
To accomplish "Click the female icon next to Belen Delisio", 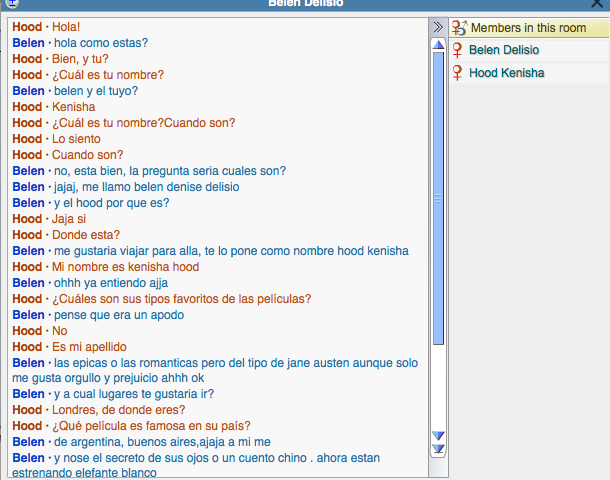I will 458,50.
